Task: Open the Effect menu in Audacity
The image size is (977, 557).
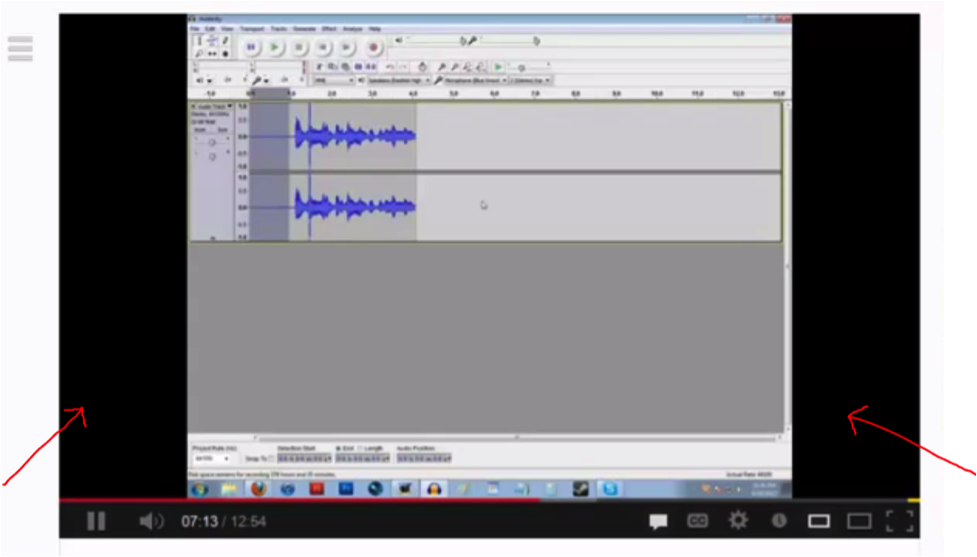Action: coord(329,29)
